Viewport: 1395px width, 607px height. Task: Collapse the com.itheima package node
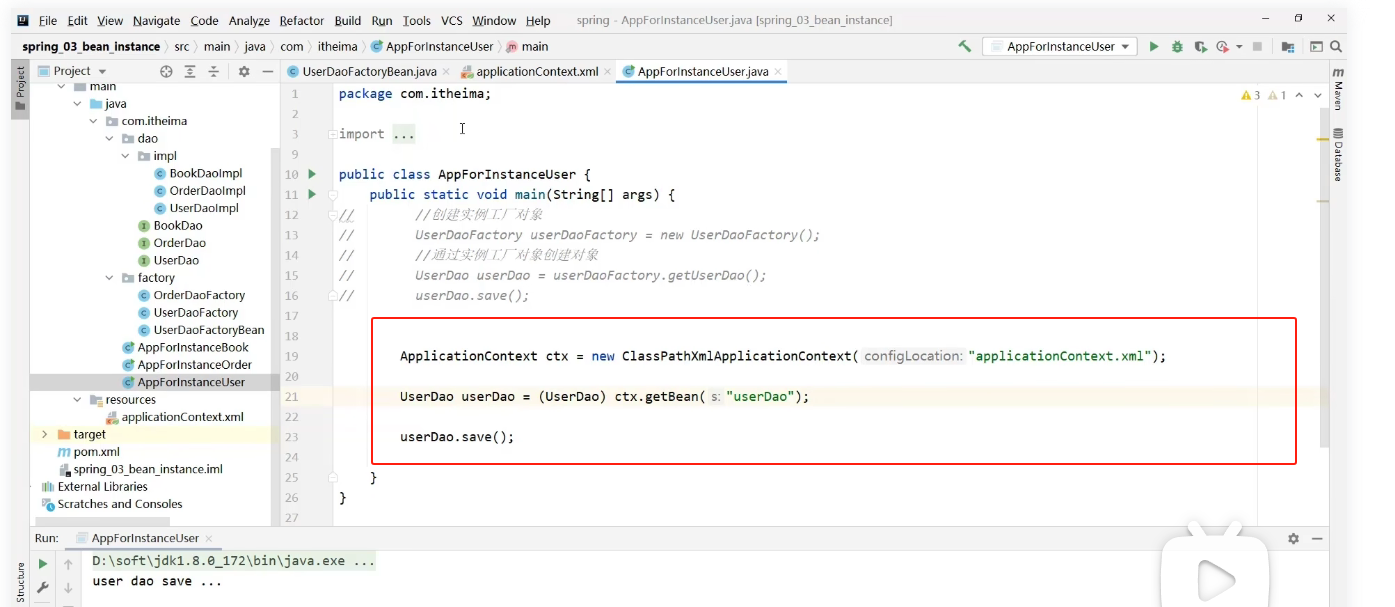coord(94,121)
